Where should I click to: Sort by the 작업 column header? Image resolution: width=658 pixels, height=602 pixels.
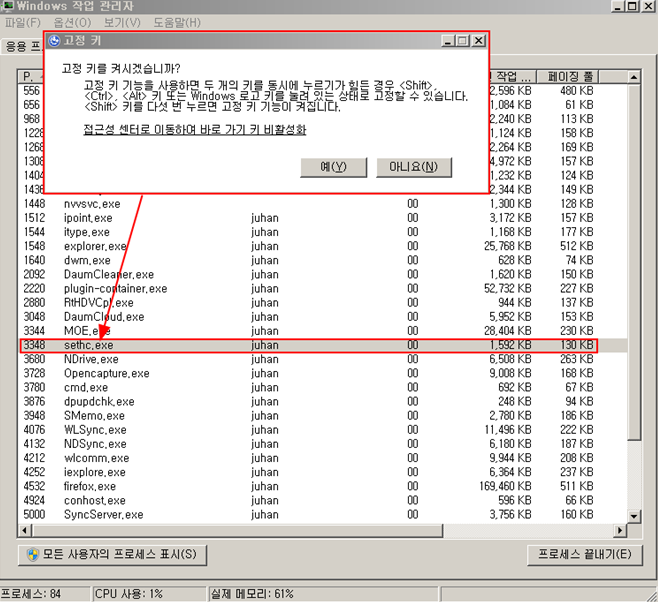coord(513,76)
